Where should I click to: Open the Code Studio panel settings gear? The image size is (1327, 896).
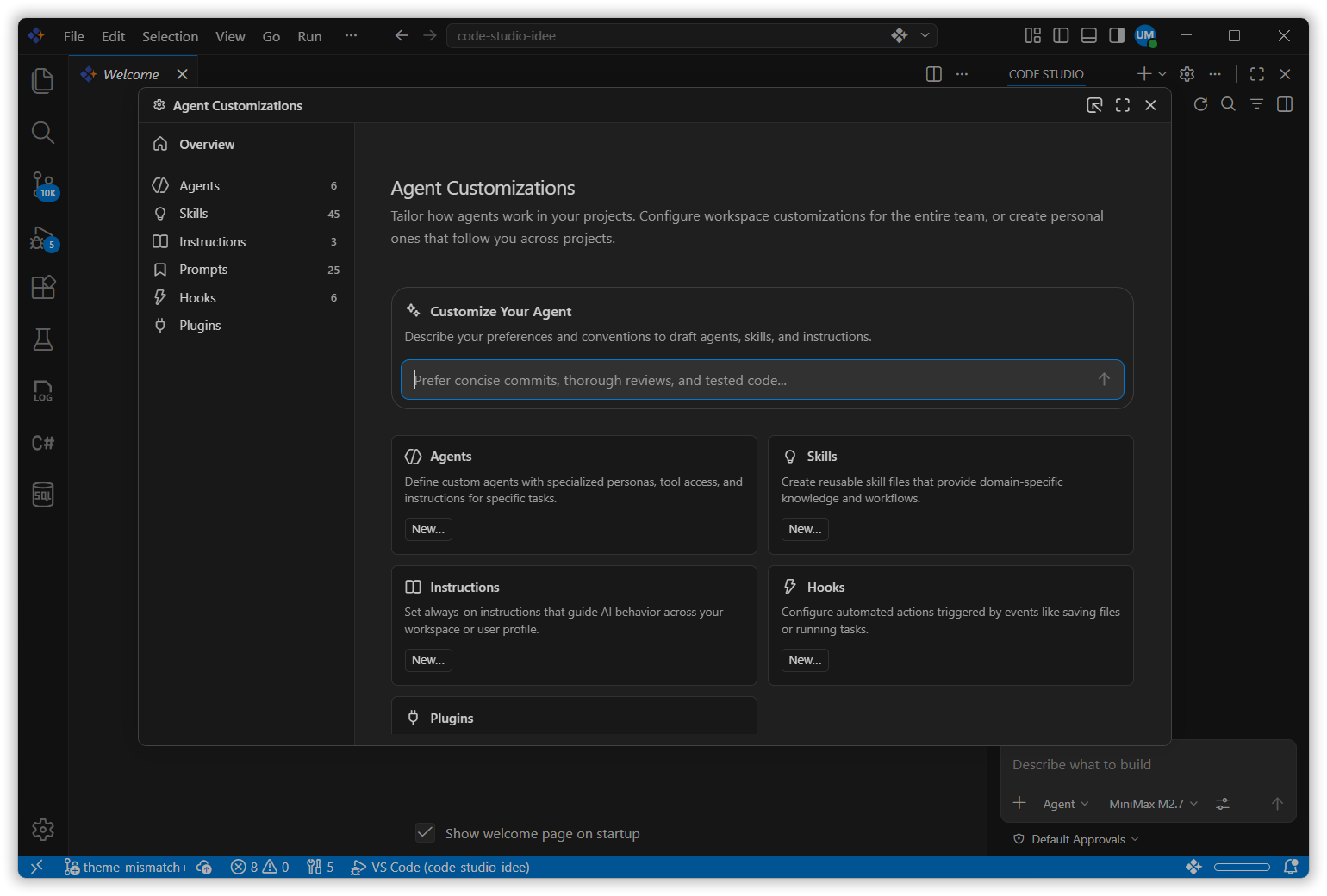[1187, 74]
